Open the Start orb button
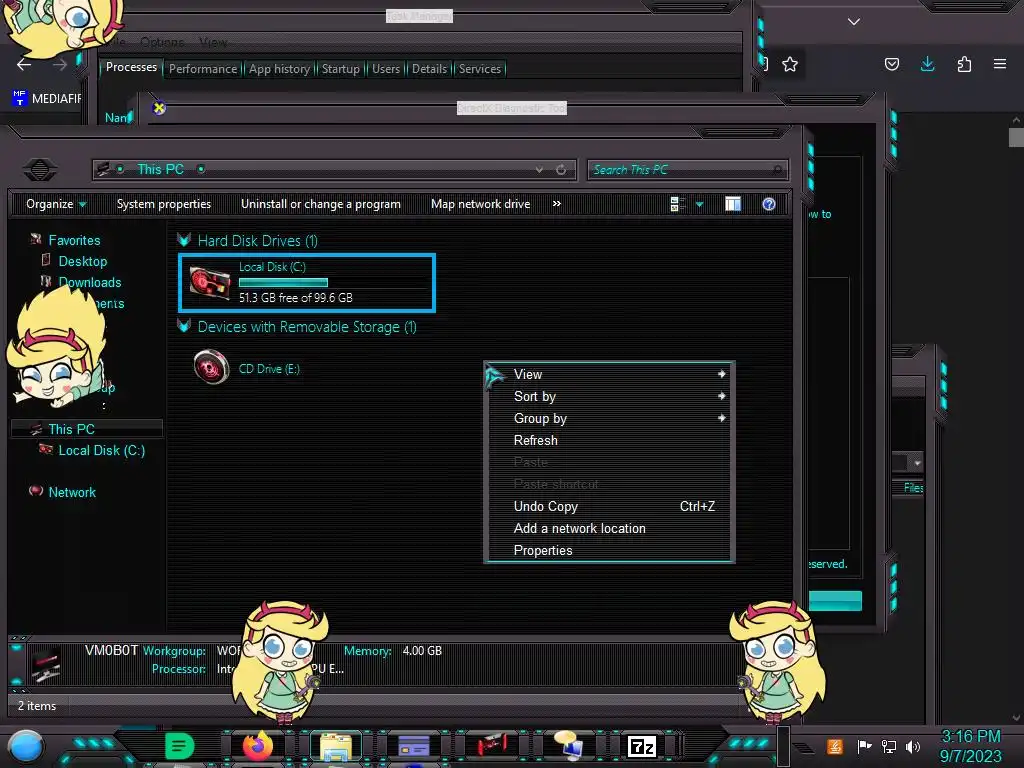This screenshot has width=1024, height=768. pyautogui.click(x=25, y=746)
